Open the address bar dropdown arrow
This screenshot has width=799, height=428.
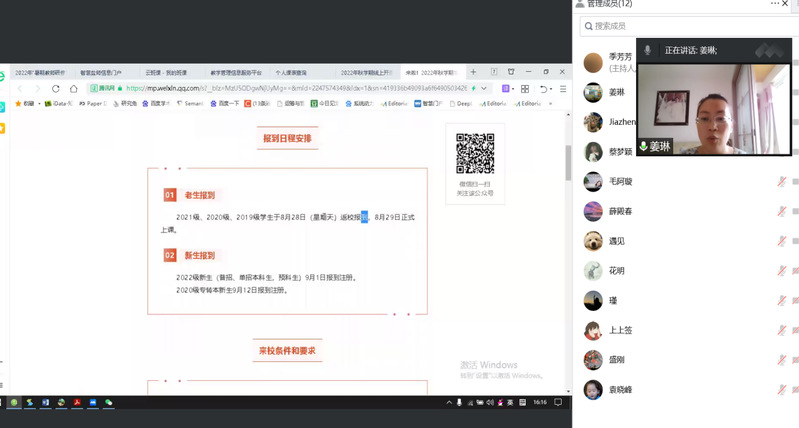click(484, 88)
